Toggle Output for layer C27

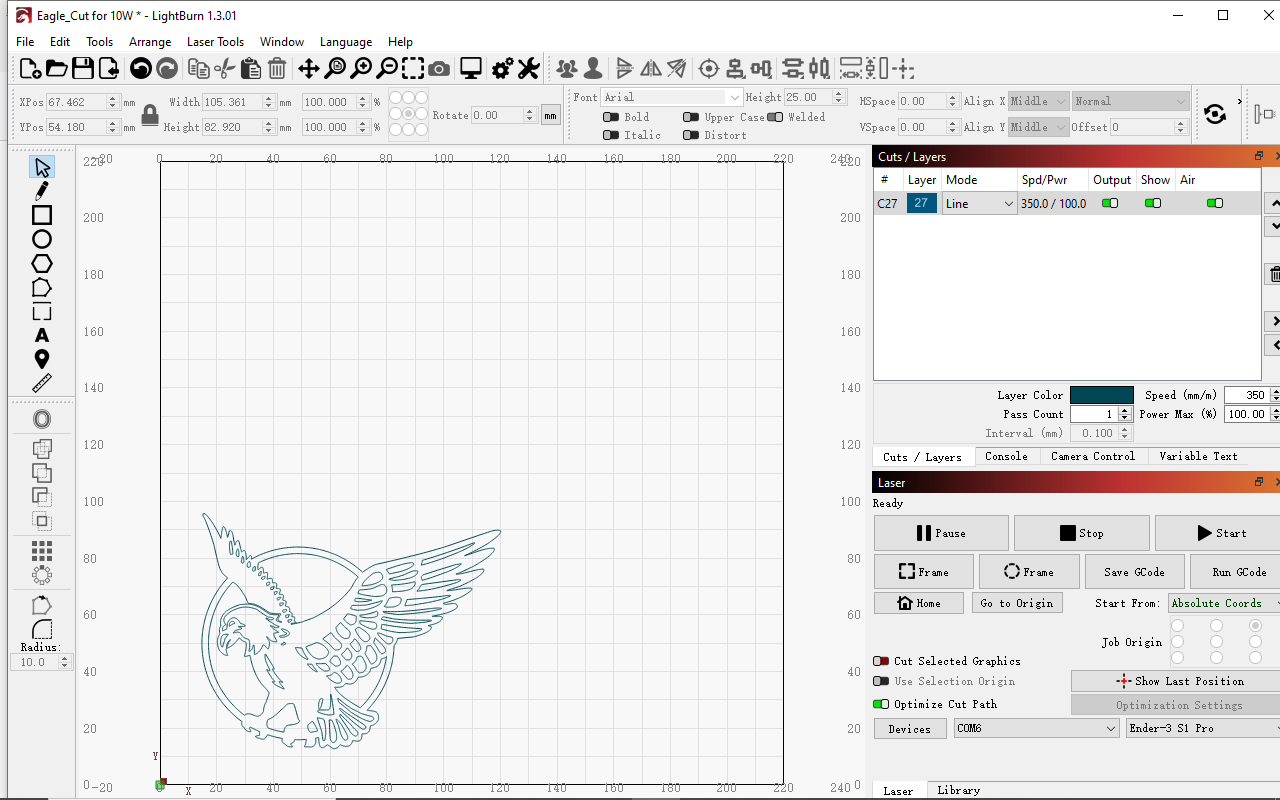tap(1110, 203)
